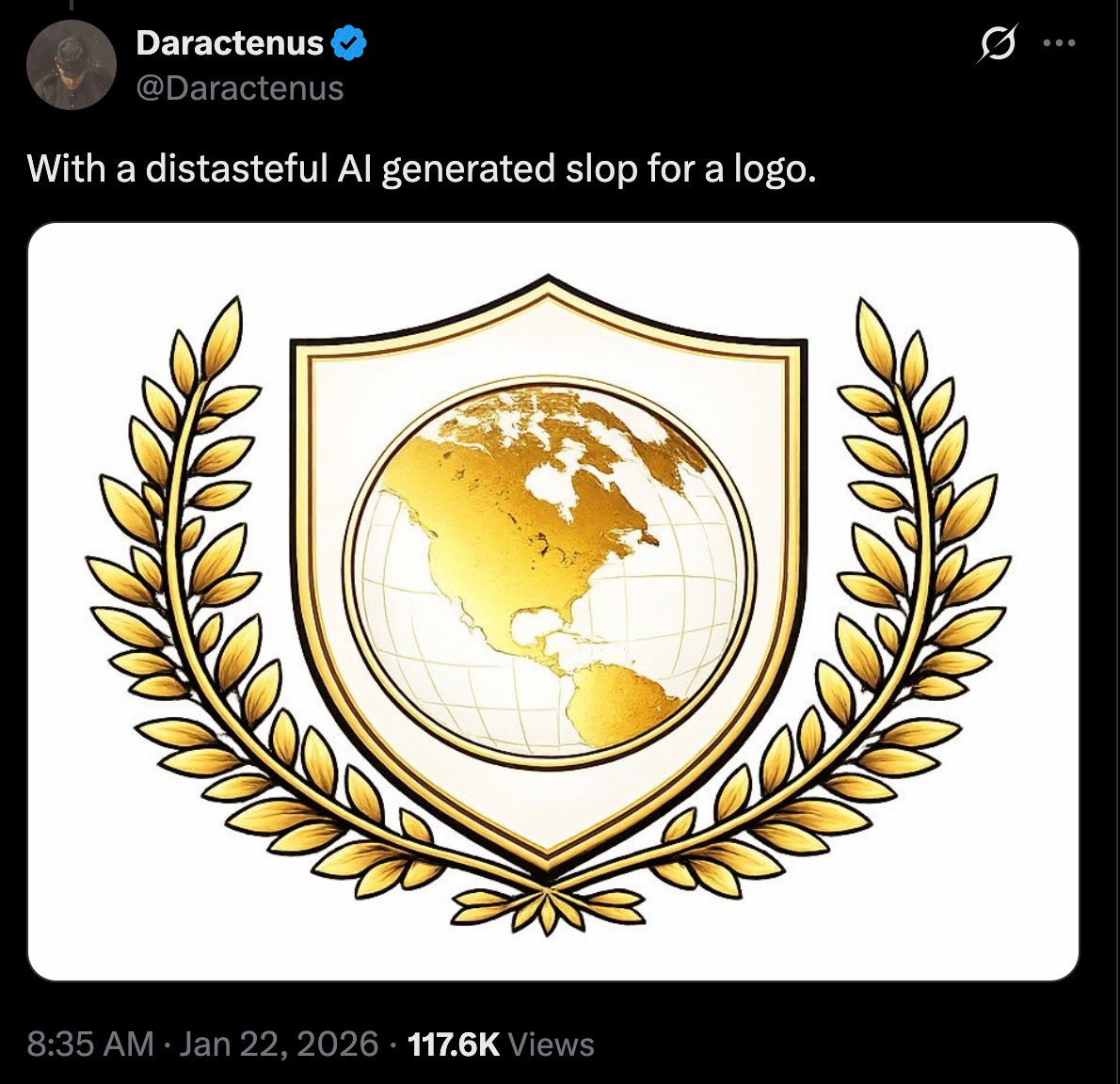This screenshot has height=1084, width=1120.
Task: Open the 117.6K Views analytics
Action: point(501,1044)
